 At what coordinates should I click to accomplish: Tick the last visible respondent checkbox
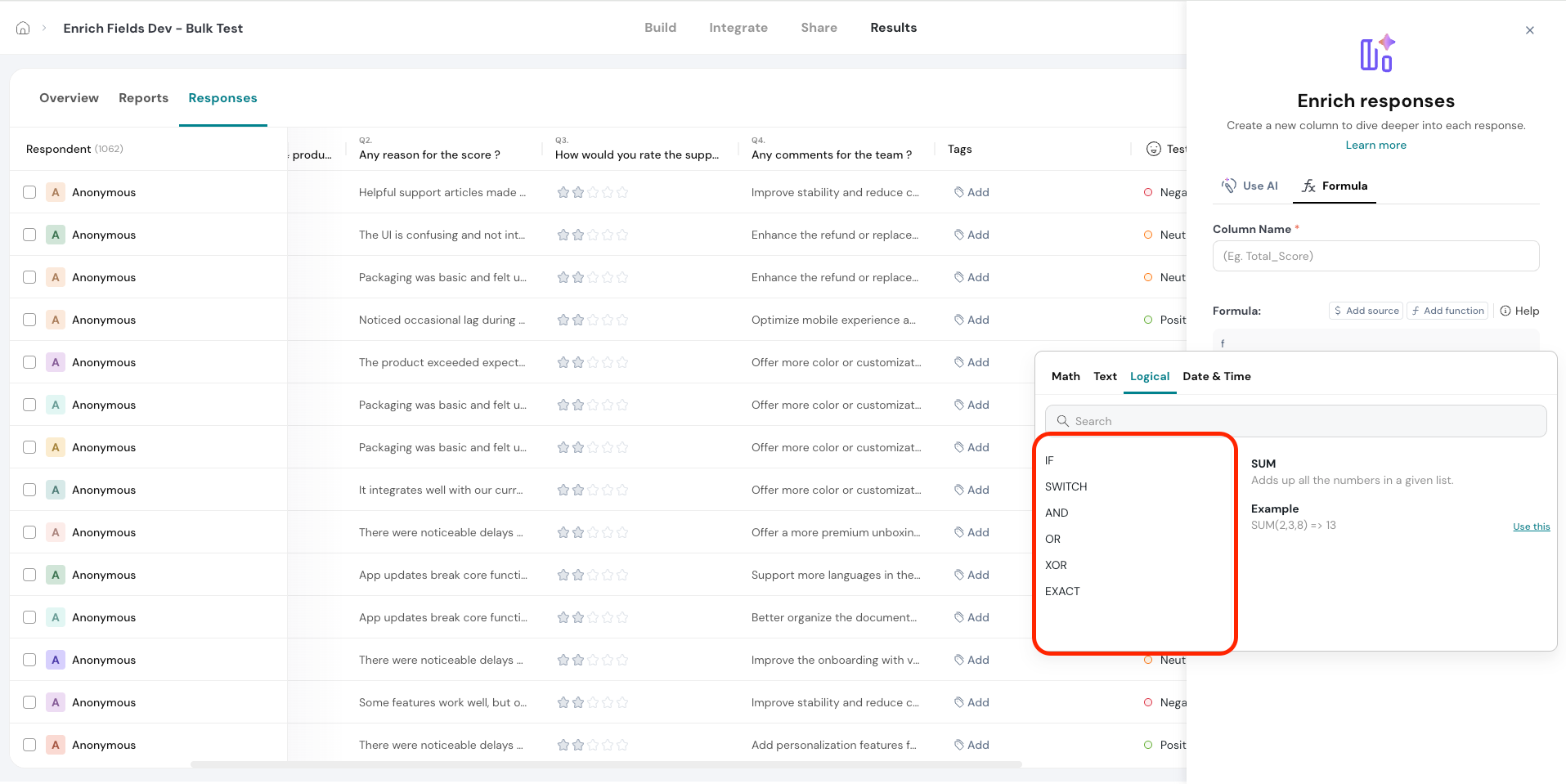coord(29,745)
